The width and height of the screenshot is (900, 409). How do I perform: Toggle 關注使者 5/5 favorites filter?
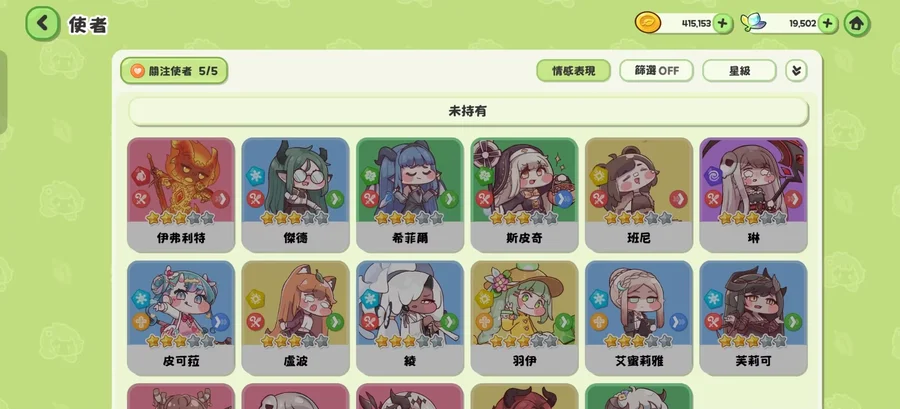(174, 71)
